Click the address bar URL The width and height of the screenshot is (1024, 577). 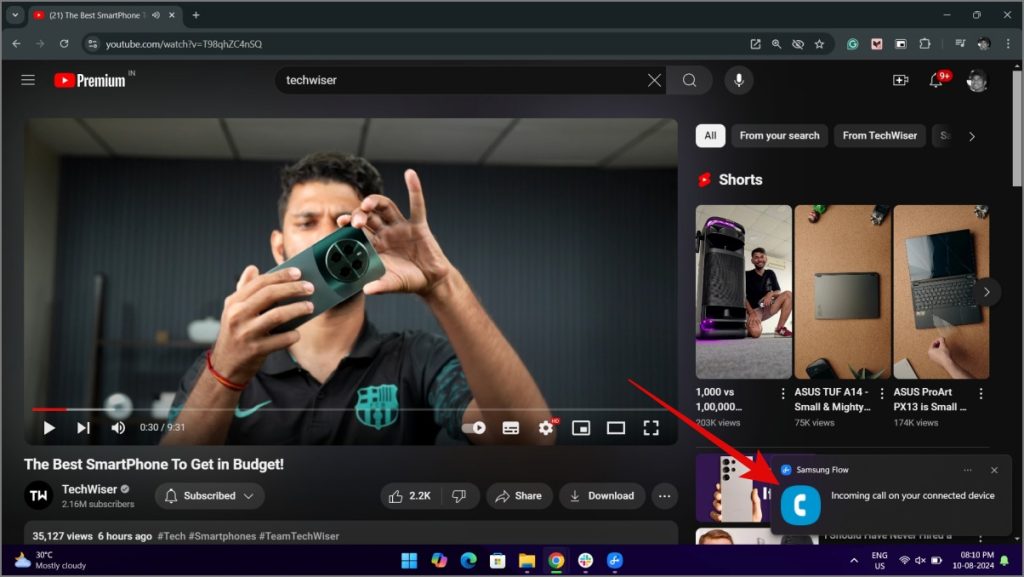coord(184,44)
